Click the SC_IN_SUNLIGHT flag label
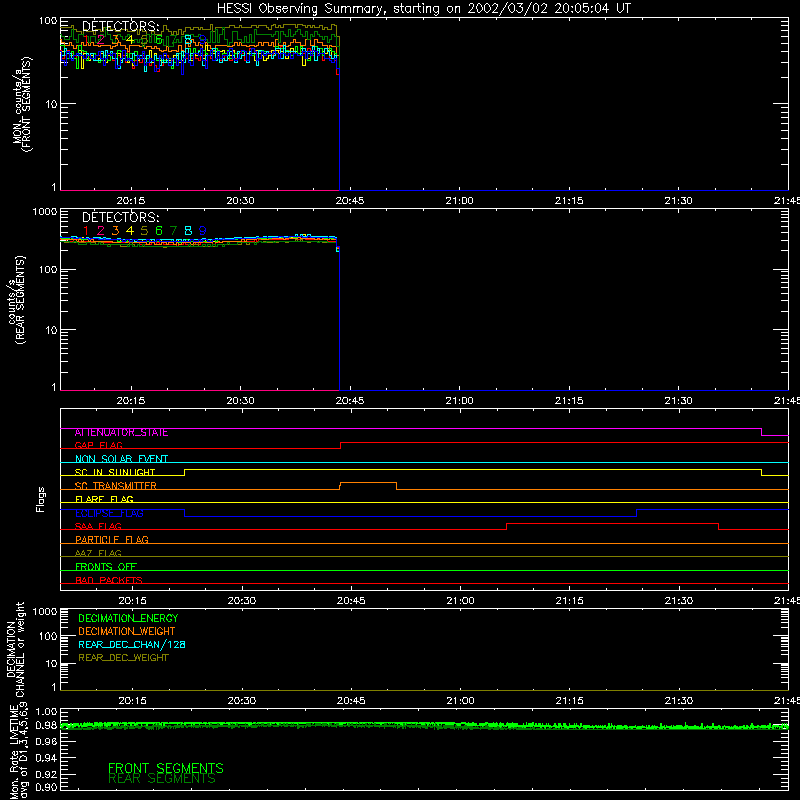 click(x=115, y=472)
